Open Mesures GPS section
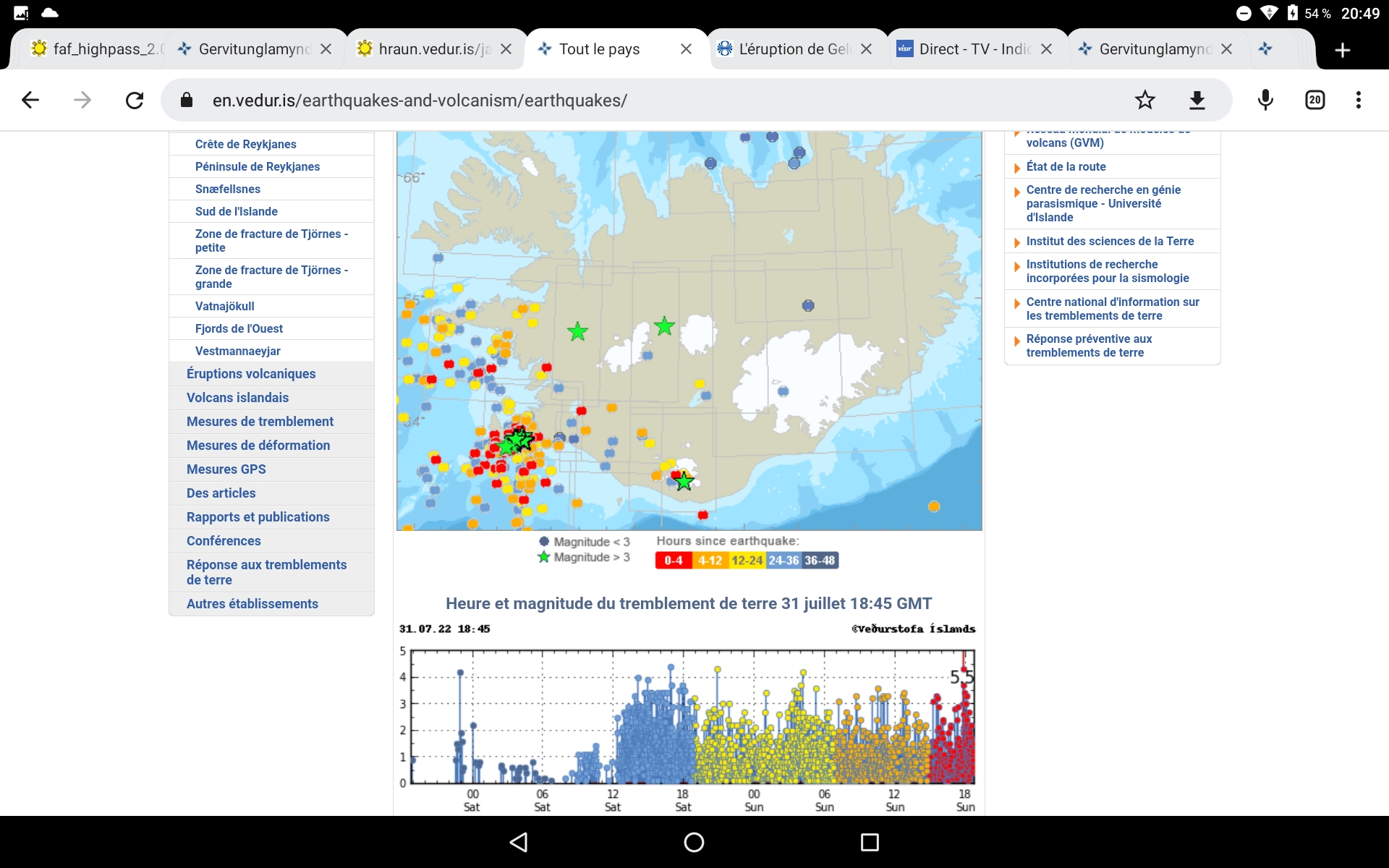Screen dimensions: 1389x868 pos(226,469)
